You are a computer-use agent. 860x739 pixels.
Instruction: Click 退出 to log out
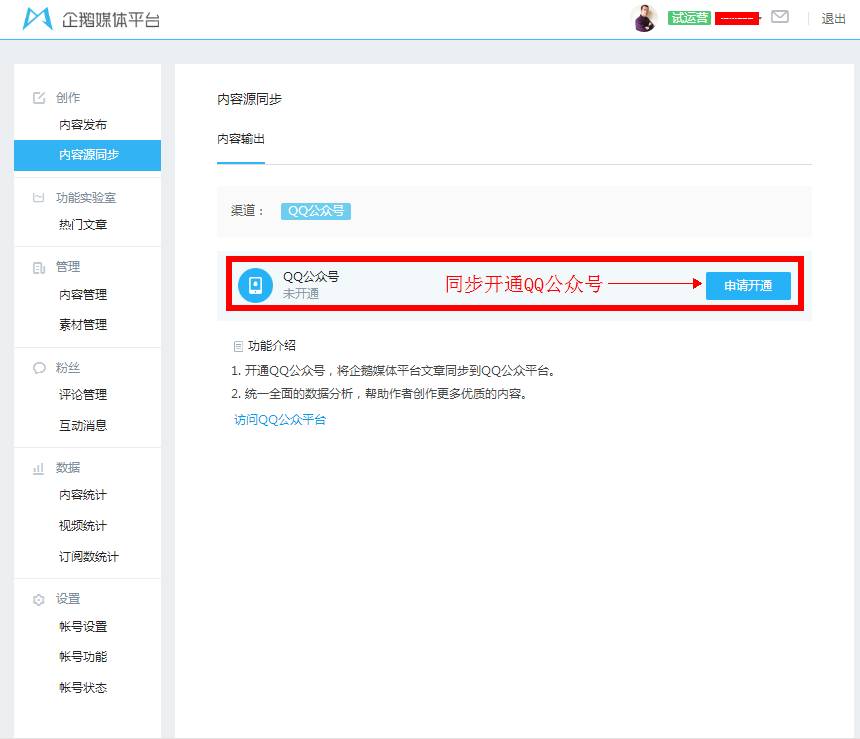[x=833, y=18]
